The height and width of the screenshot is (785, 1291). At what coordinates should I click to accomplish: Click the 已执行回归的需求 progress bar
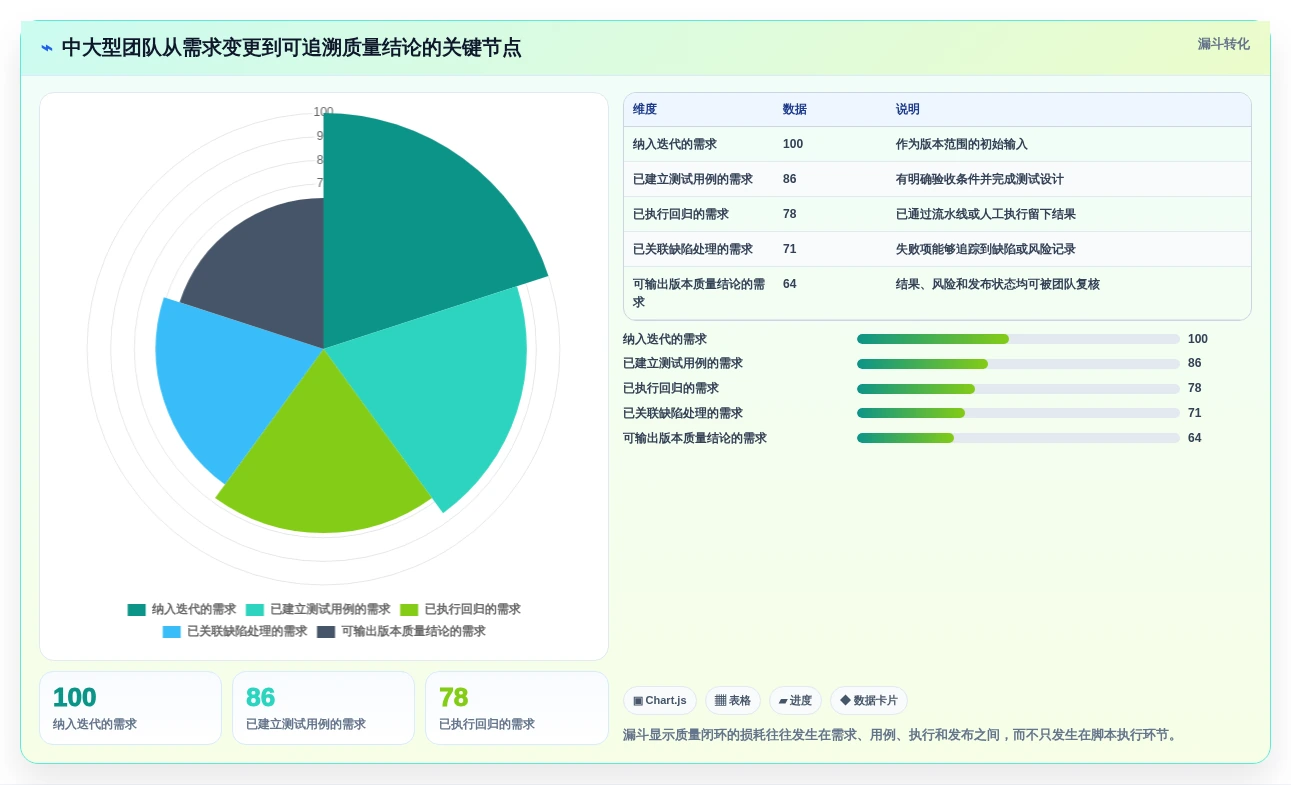coord(1018,389)
